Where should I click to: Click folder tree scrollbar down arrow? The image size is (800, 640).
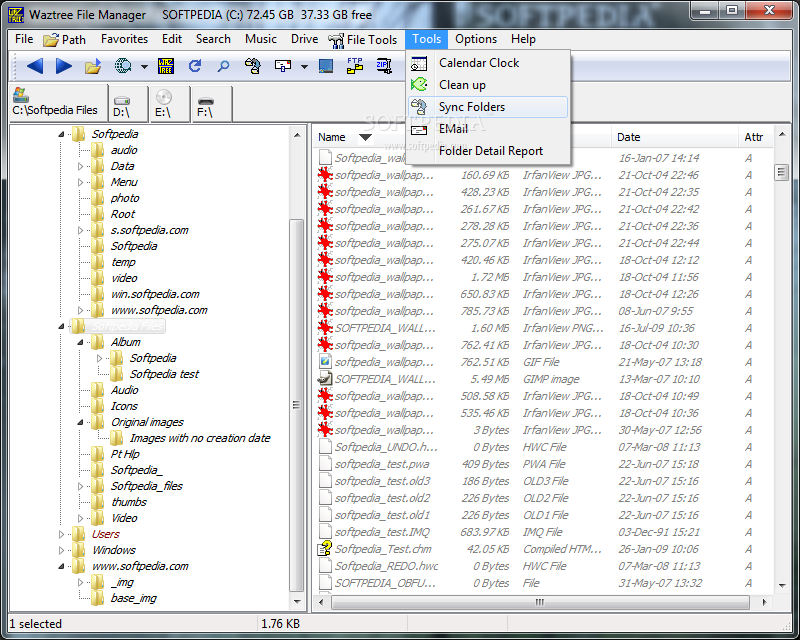[297, 602]
